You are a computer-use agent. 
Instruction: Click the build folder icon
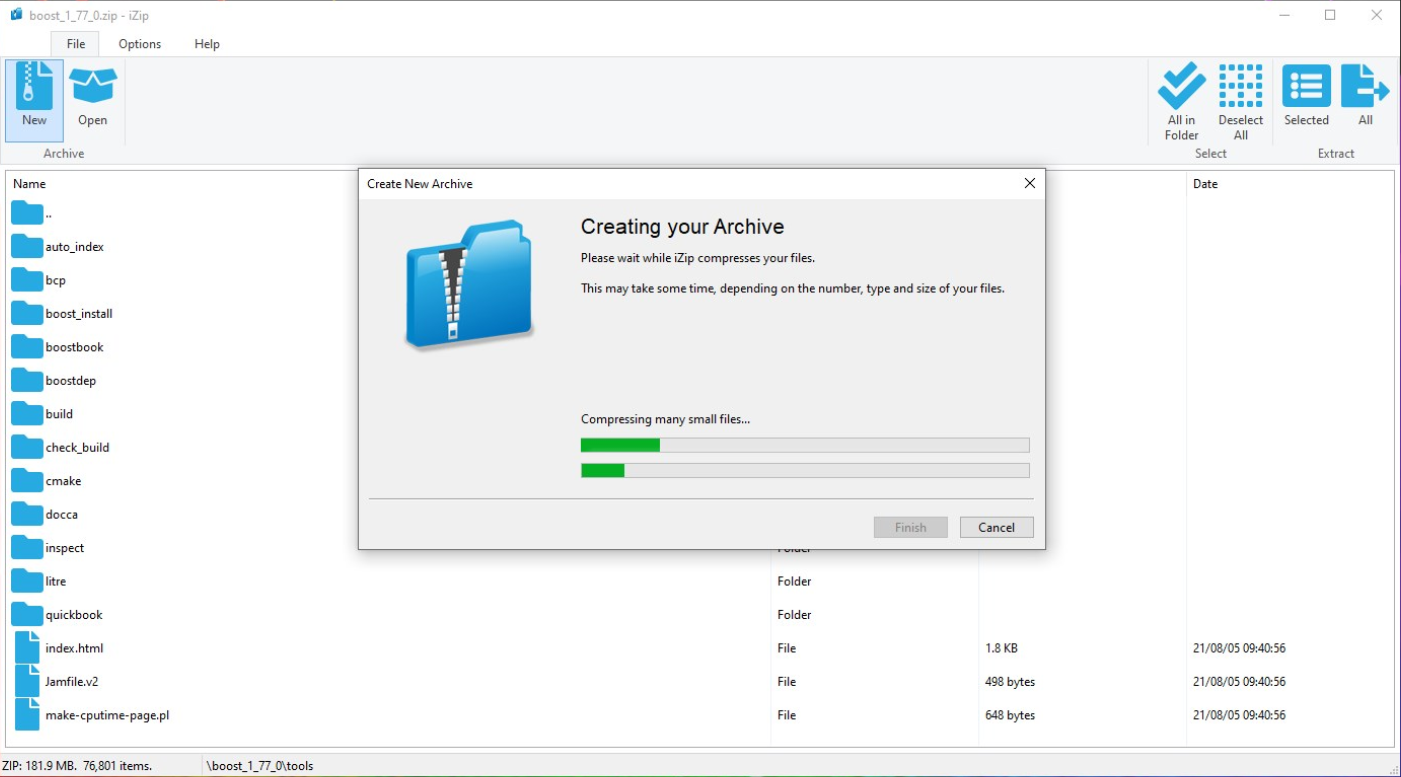pyautogui.click(x=27, y=414)
